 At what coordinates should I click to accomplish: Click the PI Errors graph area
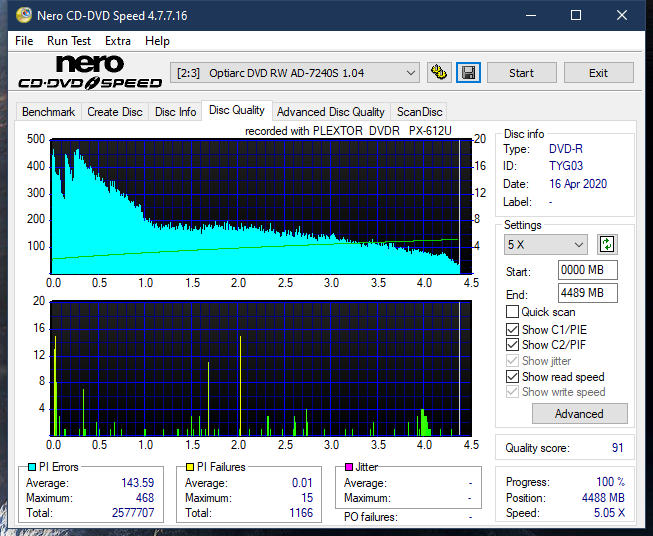pyautogui.click(x=261, y=206)
